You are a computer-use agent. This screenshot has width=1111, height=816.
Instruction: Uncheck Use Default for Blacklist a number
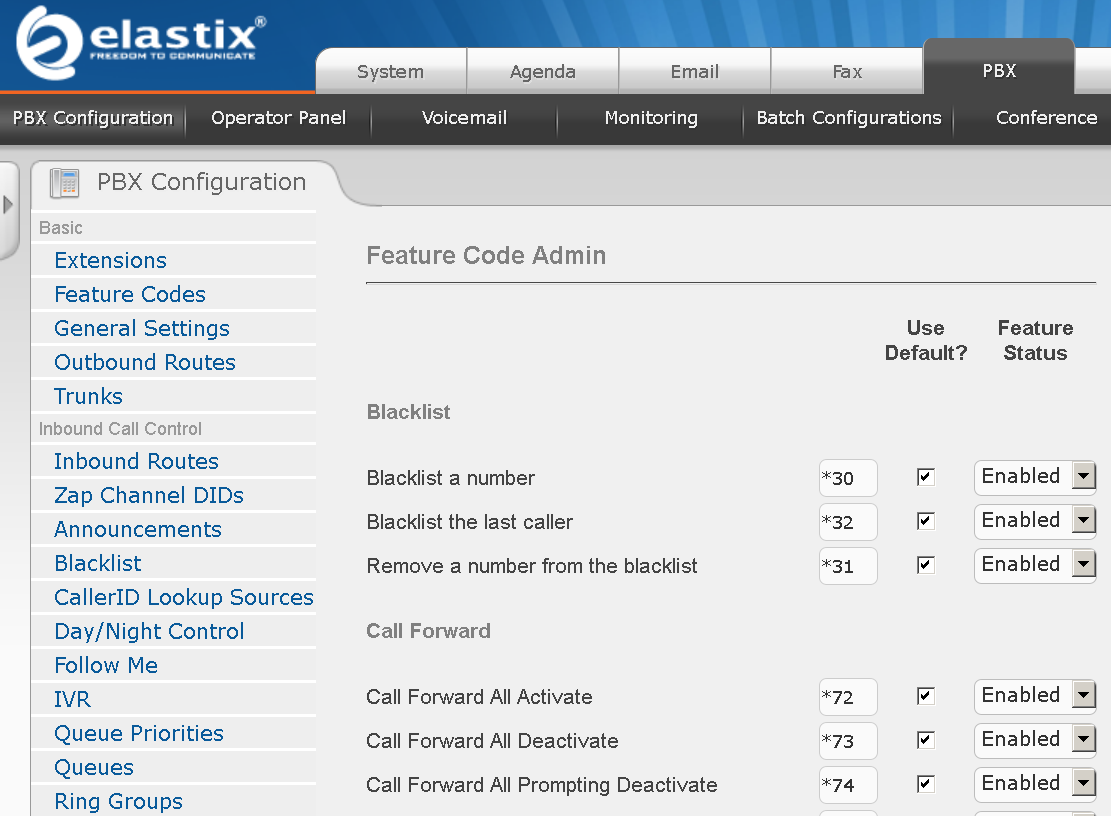coord(924,477)
